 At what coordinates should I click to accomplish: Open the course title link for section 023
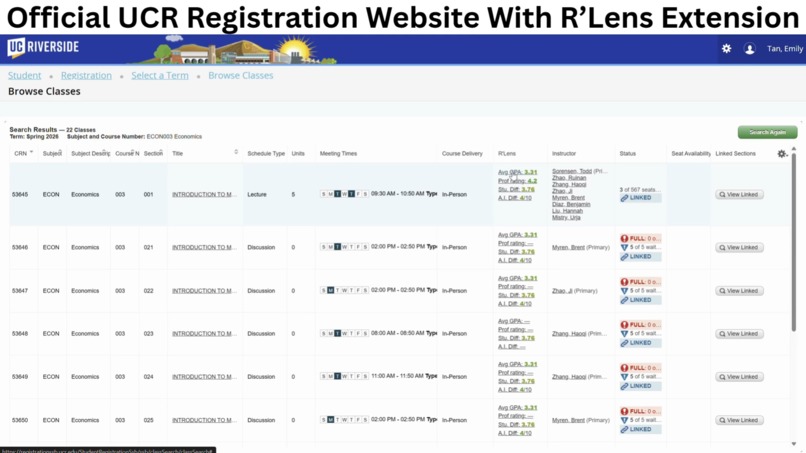pos(204,334)
